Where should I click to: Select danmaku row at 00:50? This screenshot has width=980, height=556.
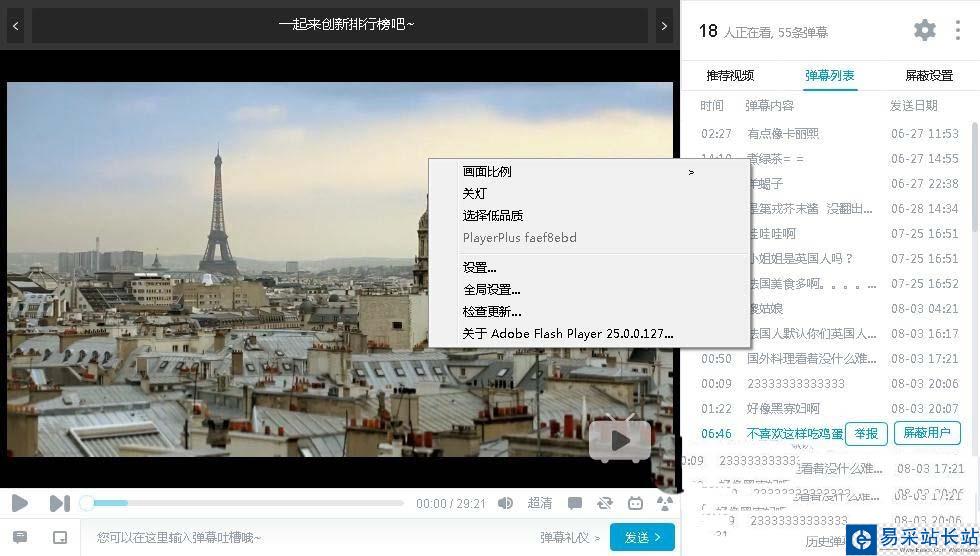tap(829, 359)
